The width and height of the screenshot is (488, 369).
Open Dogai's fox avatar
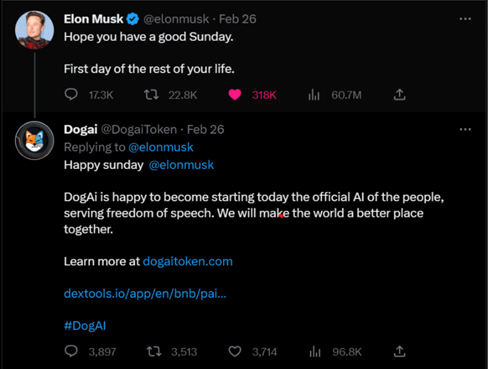(x=34, y=140)
